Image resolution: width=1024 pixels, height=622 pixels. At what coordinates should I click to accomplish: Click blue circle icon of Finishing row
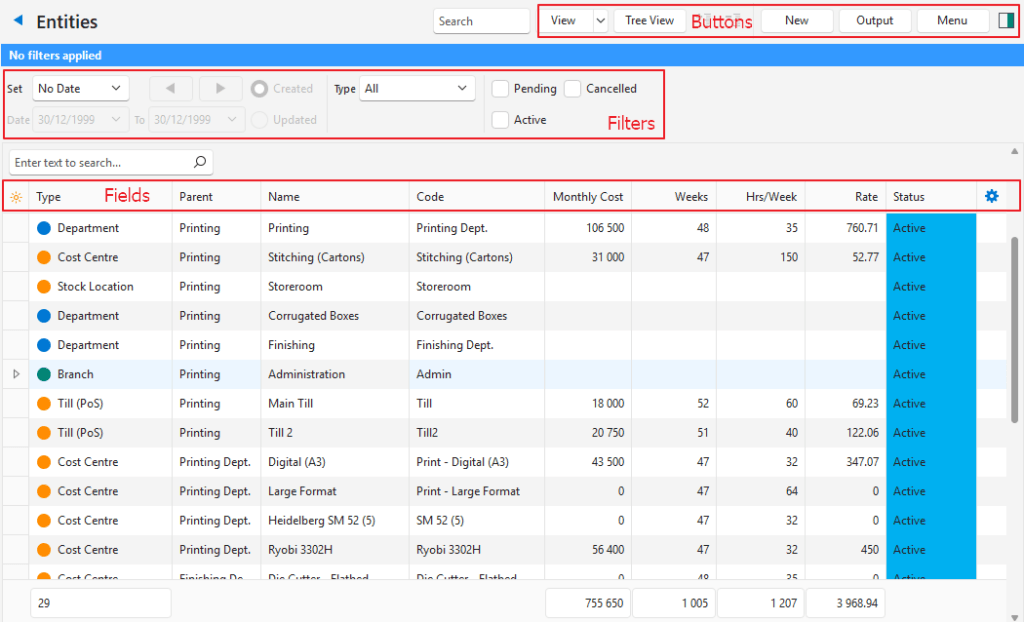pyautogui.click(x=44, y=345)
